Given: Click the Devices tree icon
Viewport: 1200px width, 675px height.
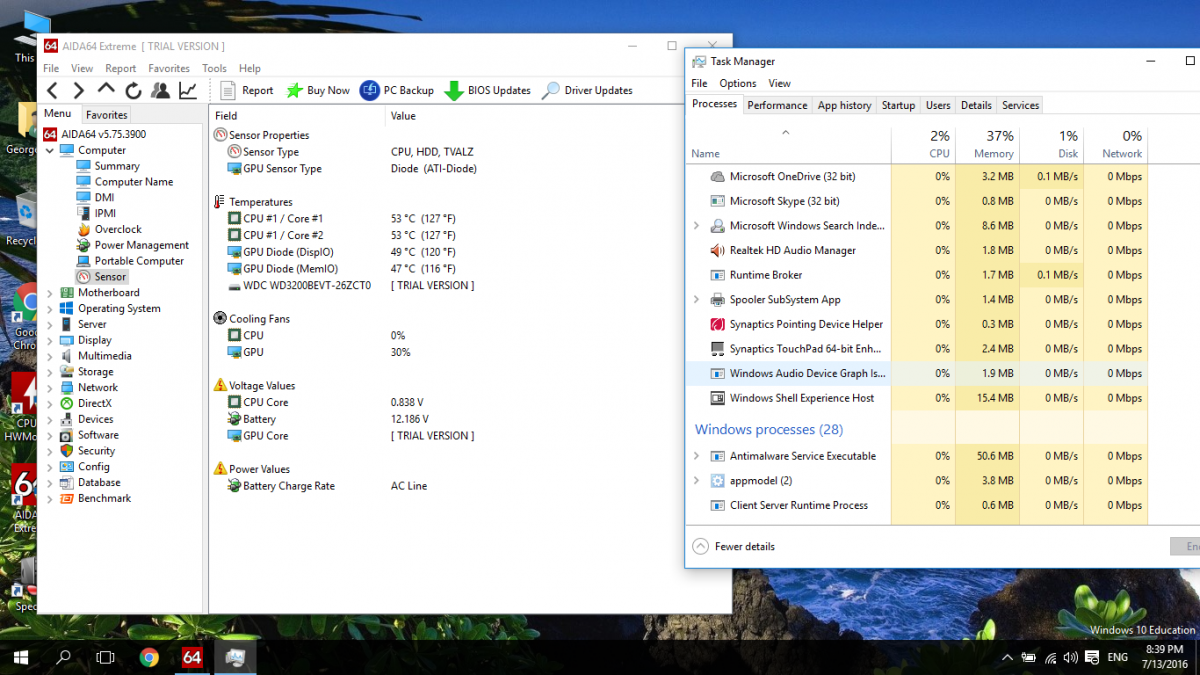Looking at the screenshot, I should pyautogui.click(x=67, y=419).
